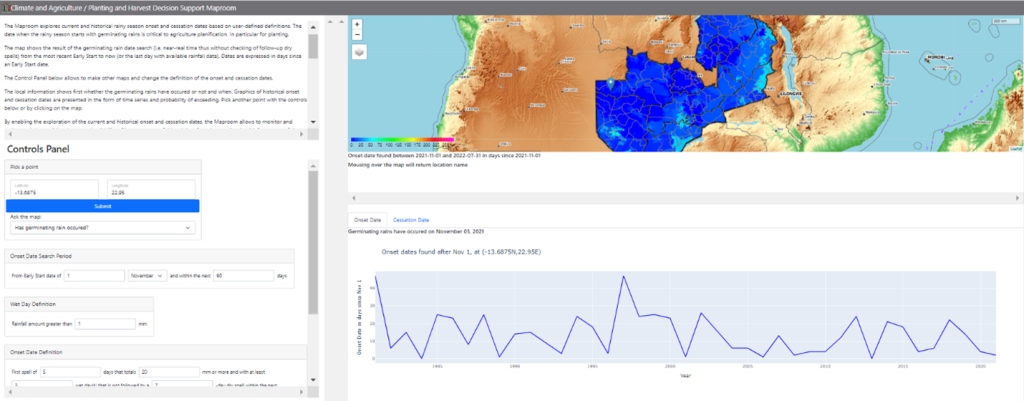The height and width of the screenshot is (401, 1024).
Task: Click the Latitude input field
Action: point(52,193)
